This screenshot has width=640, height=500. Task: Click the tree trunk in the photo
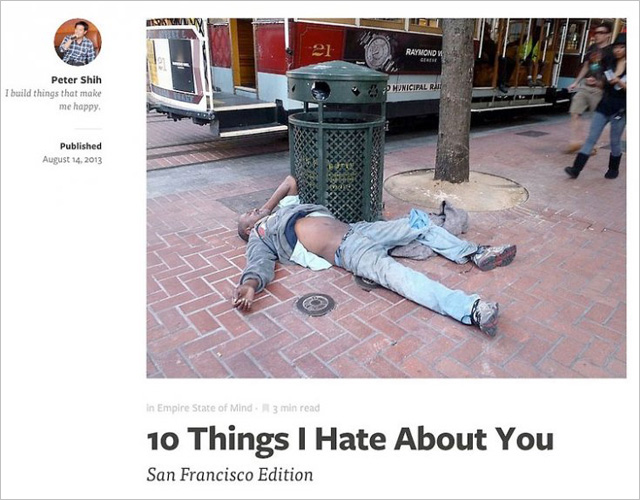[x=454, y=99]
